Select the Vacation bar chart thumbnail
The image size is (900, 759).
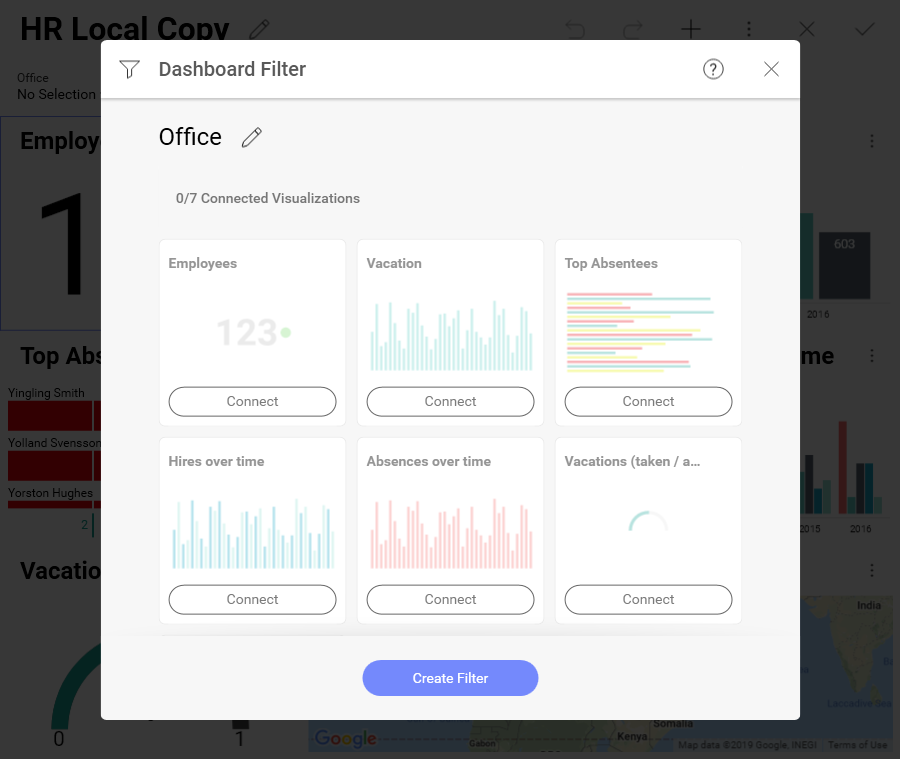(450, 335)
